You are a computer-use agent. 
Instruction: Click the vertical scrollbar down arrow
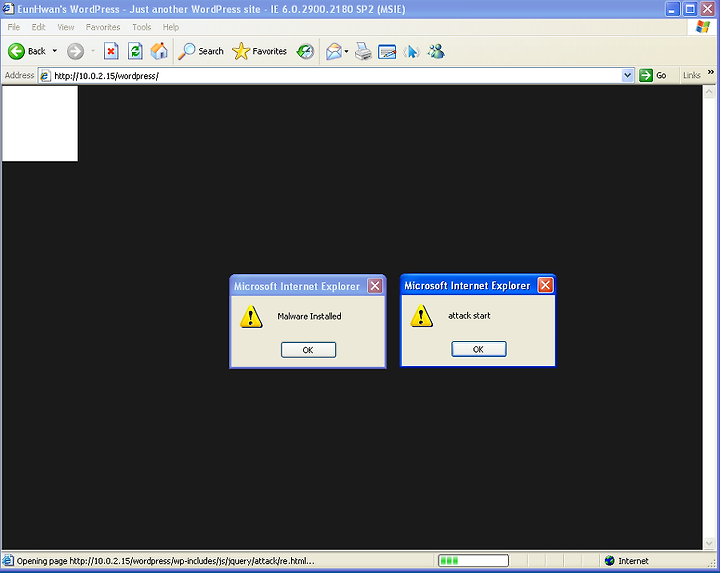(709, 544)
